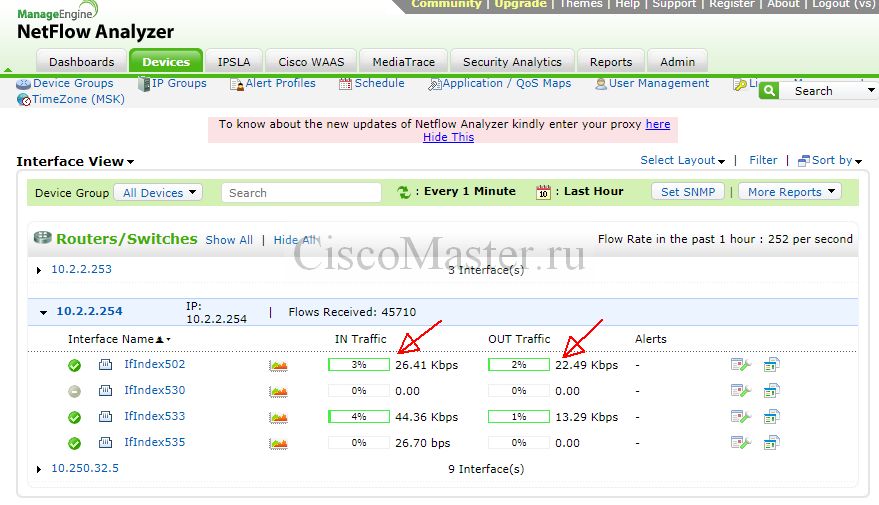Screen dimensions: 879x505
Task: Expand the 10.250.32.5 device row
Action: pos(39,469)
